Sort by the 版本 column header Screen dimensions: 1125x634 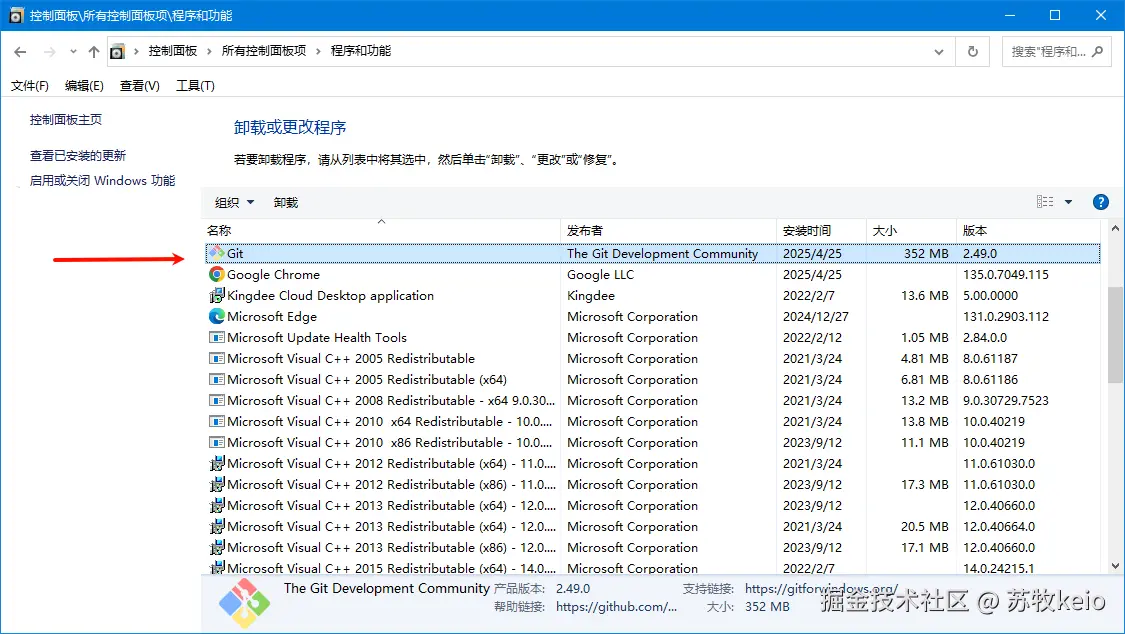1027,230
